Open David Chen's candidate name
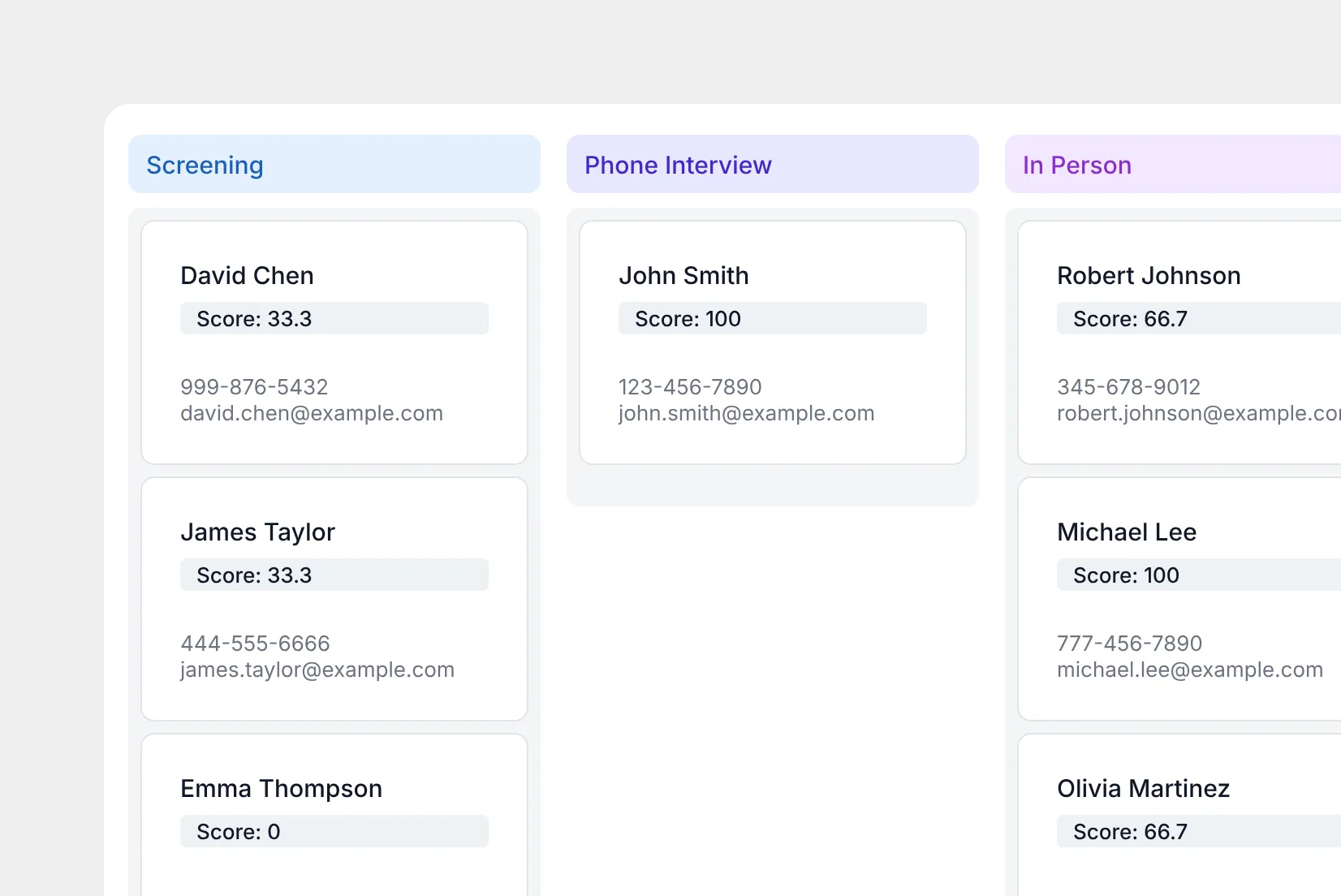This screenshot has width=1341, height=896. pyautogui.click(x=247, y=276)
